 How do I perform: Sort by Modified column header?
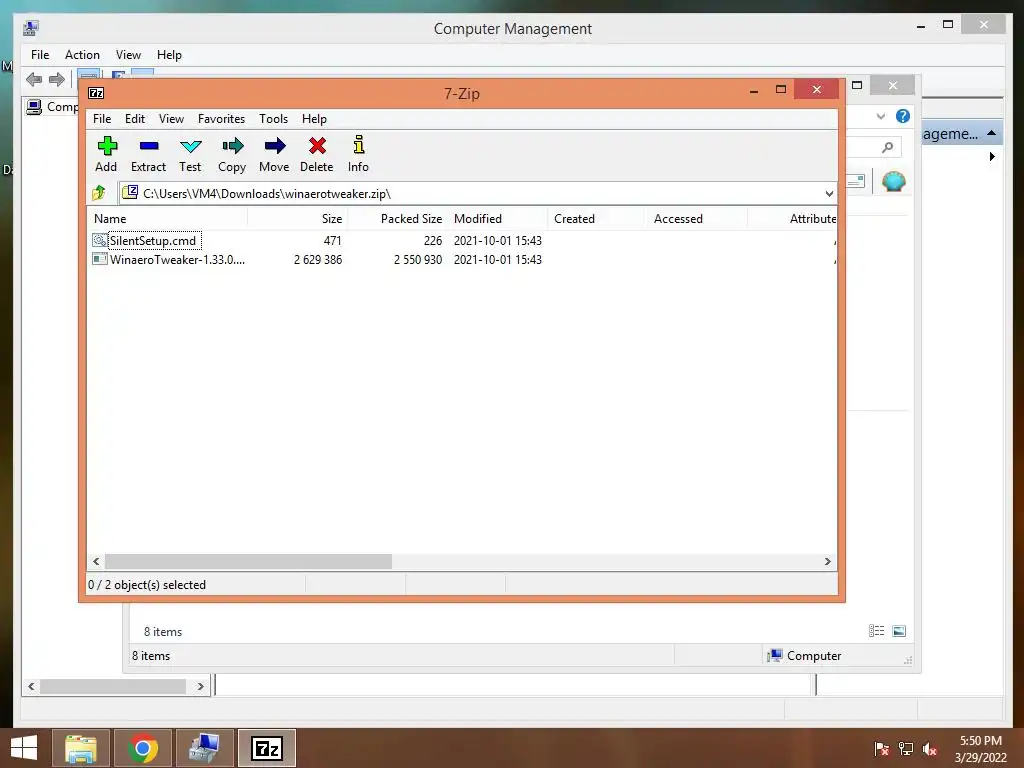[x=498, y=219]
